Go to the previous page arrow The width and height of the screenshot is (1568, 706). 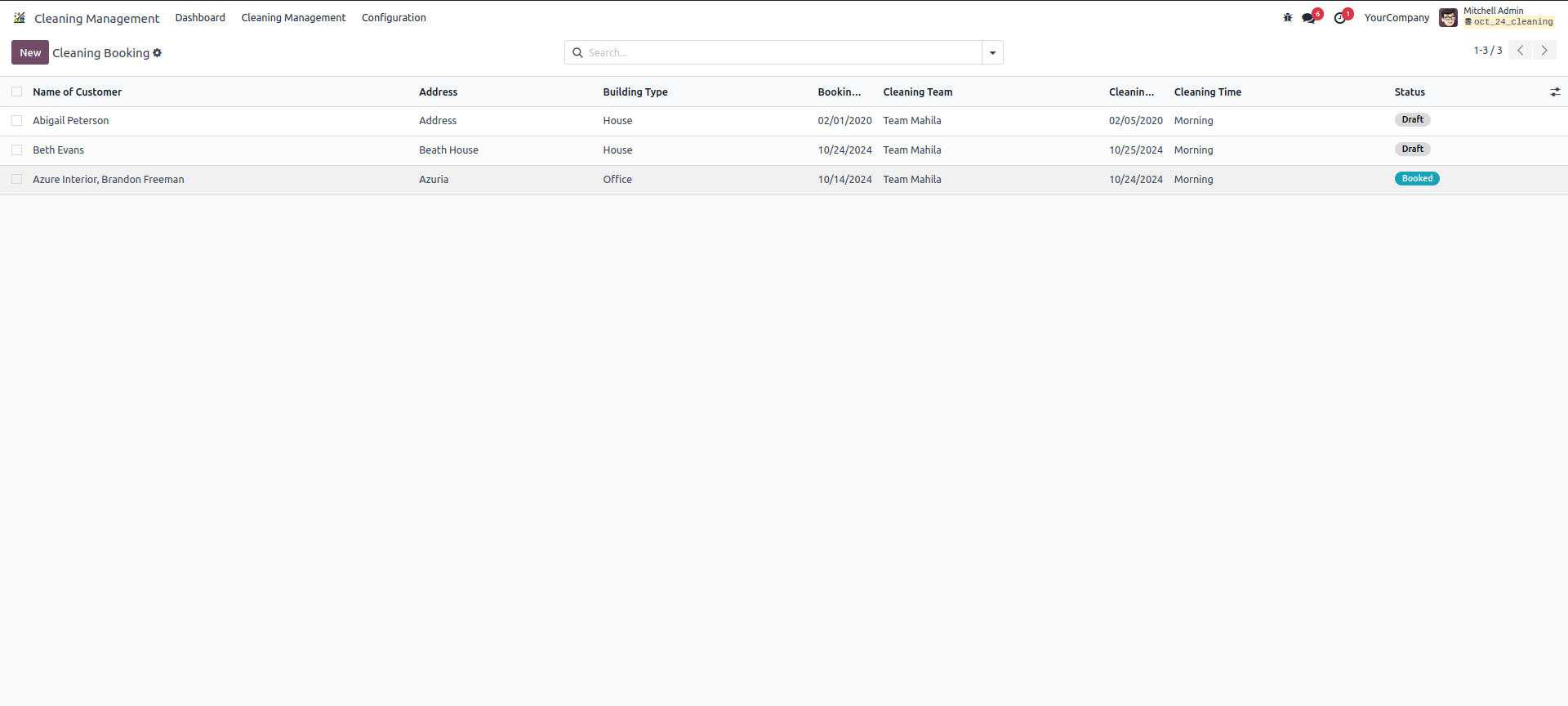(1521, 51)
